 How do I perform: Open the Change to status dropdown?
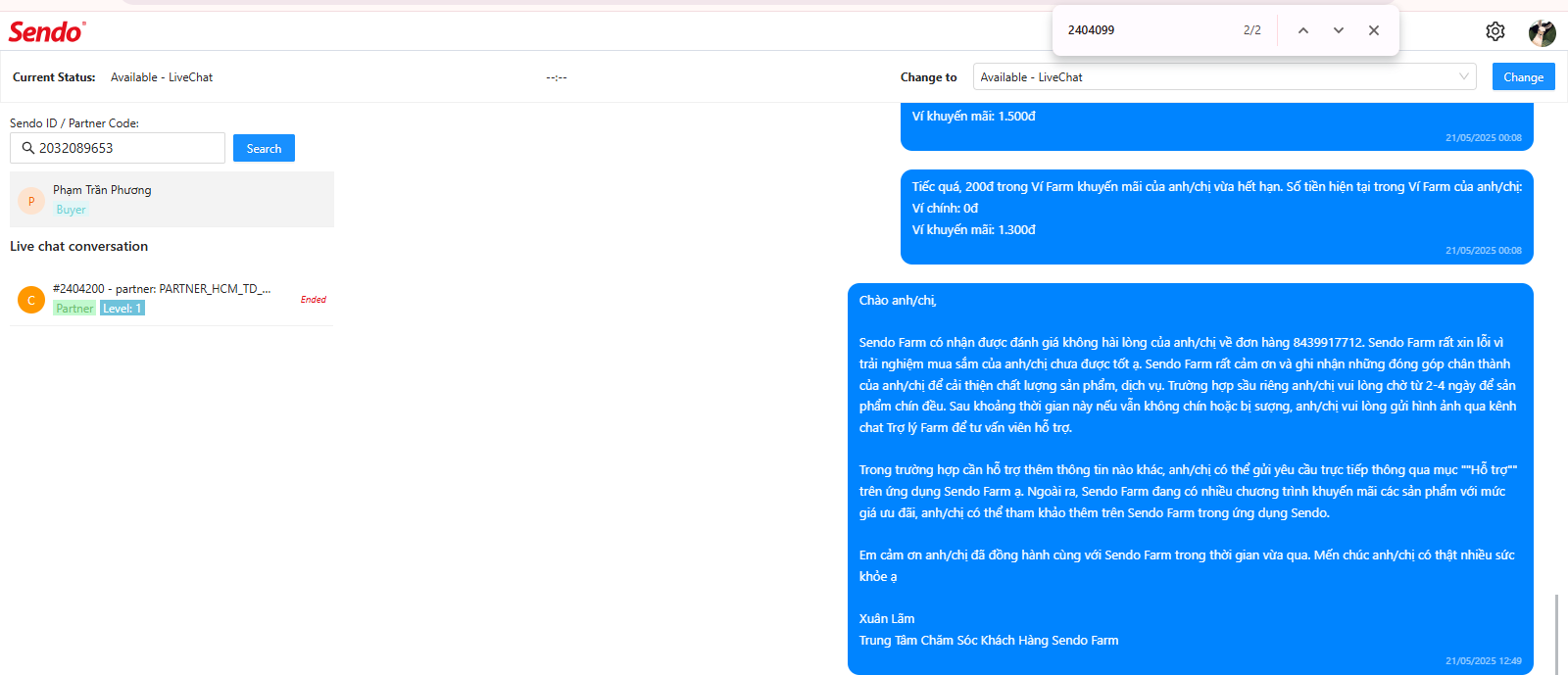pyautogui.click(x=1224, y=76)
